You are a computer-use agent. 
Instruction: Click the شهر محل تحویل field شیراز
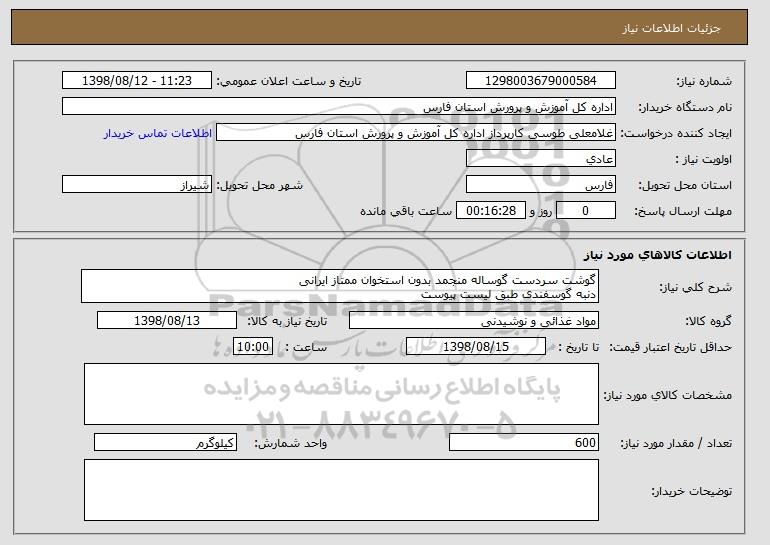tap(137, 185)
